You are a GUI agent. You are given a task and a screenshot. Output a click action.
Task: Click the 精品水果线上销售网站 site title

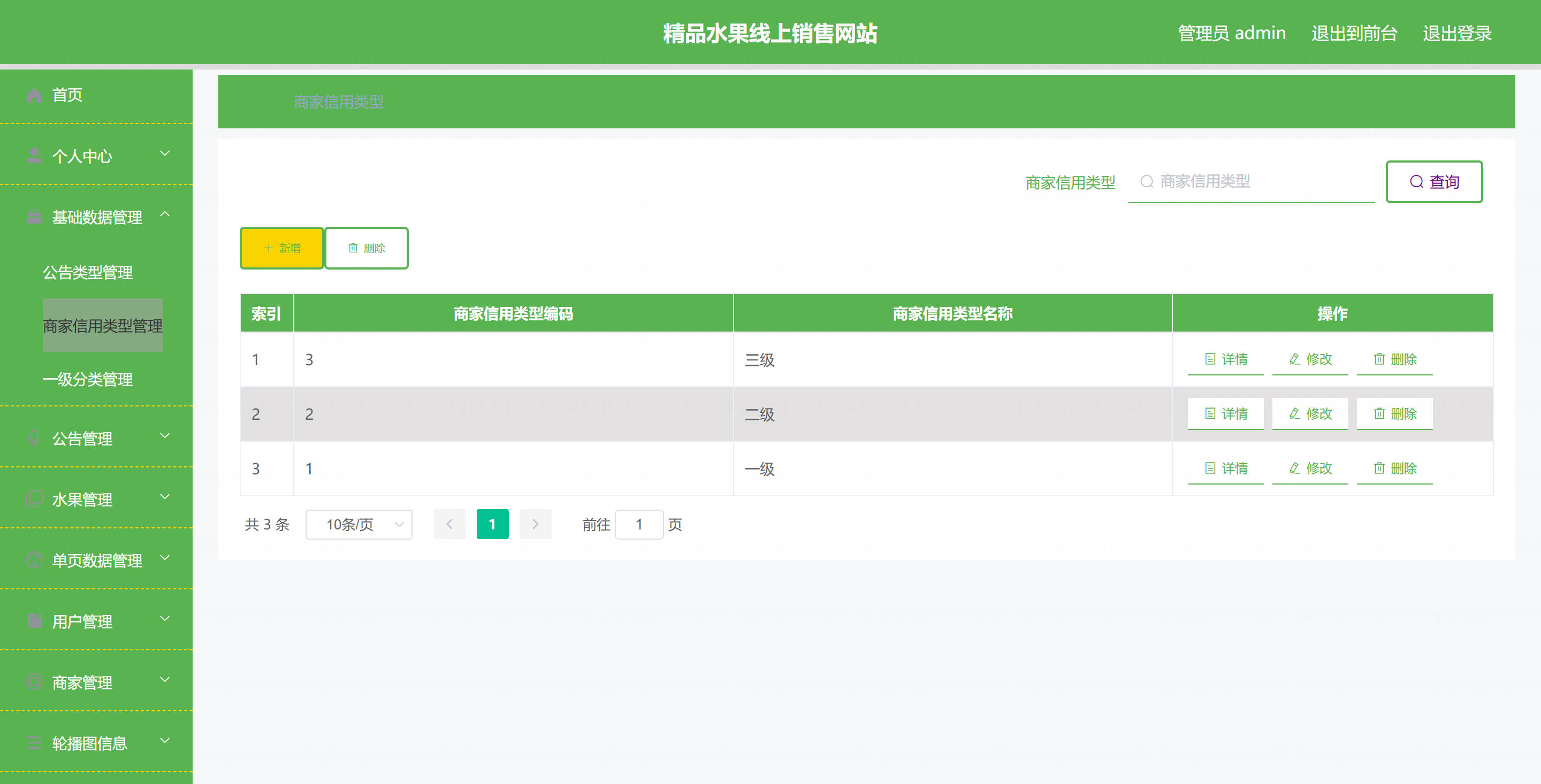770,33
